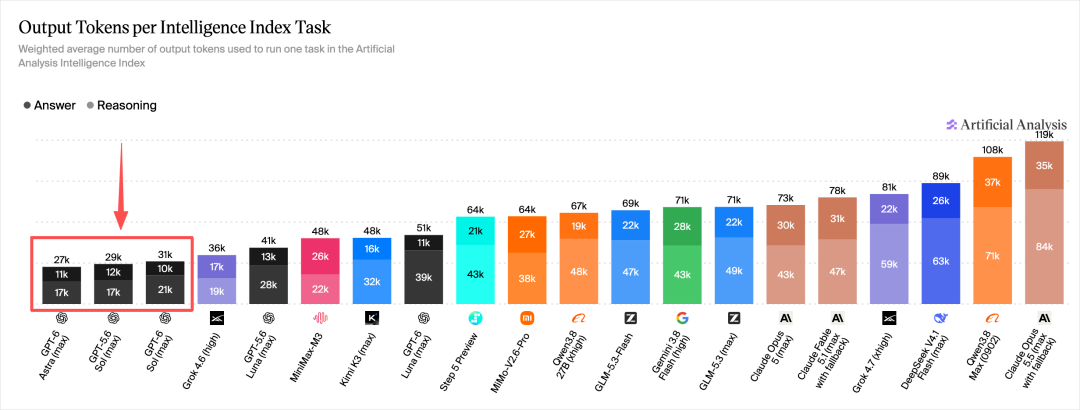Image resolution: width=1080 pixels, height=410 pixels.
Task: Toggle the Answer legend series
Action: (50, 105)
